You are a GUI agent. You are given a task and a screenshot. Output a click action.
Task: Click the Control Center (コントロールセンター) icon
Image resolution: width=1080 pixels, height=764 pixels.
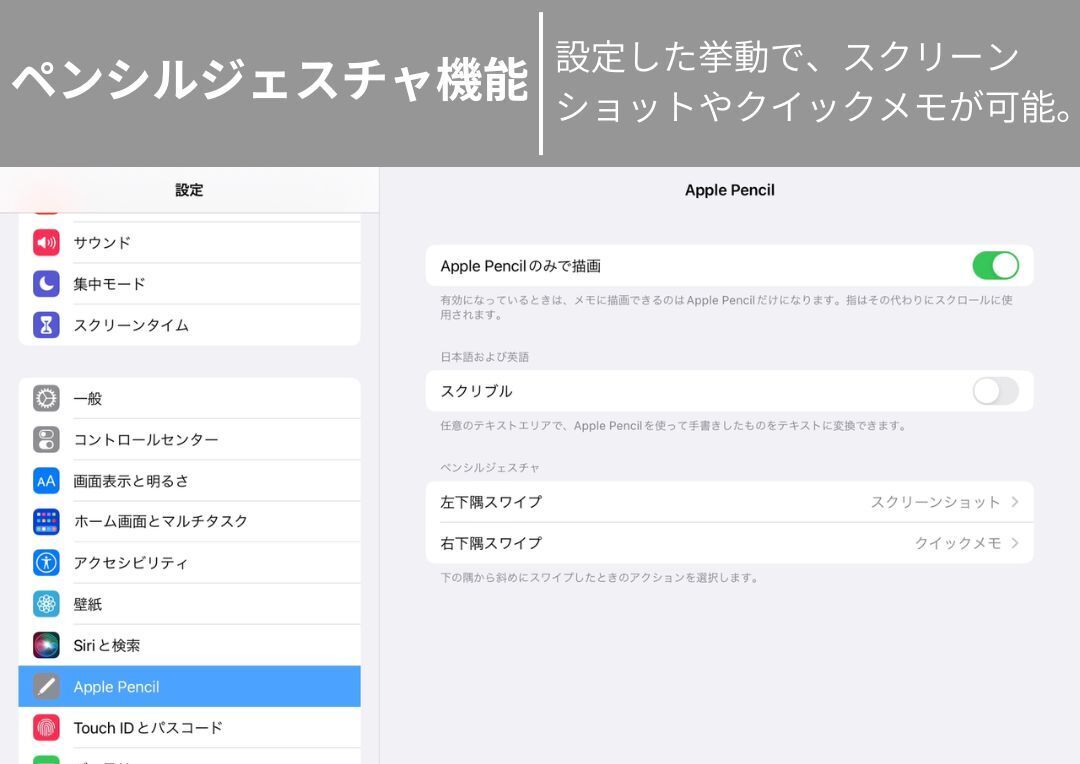[46, 439]
